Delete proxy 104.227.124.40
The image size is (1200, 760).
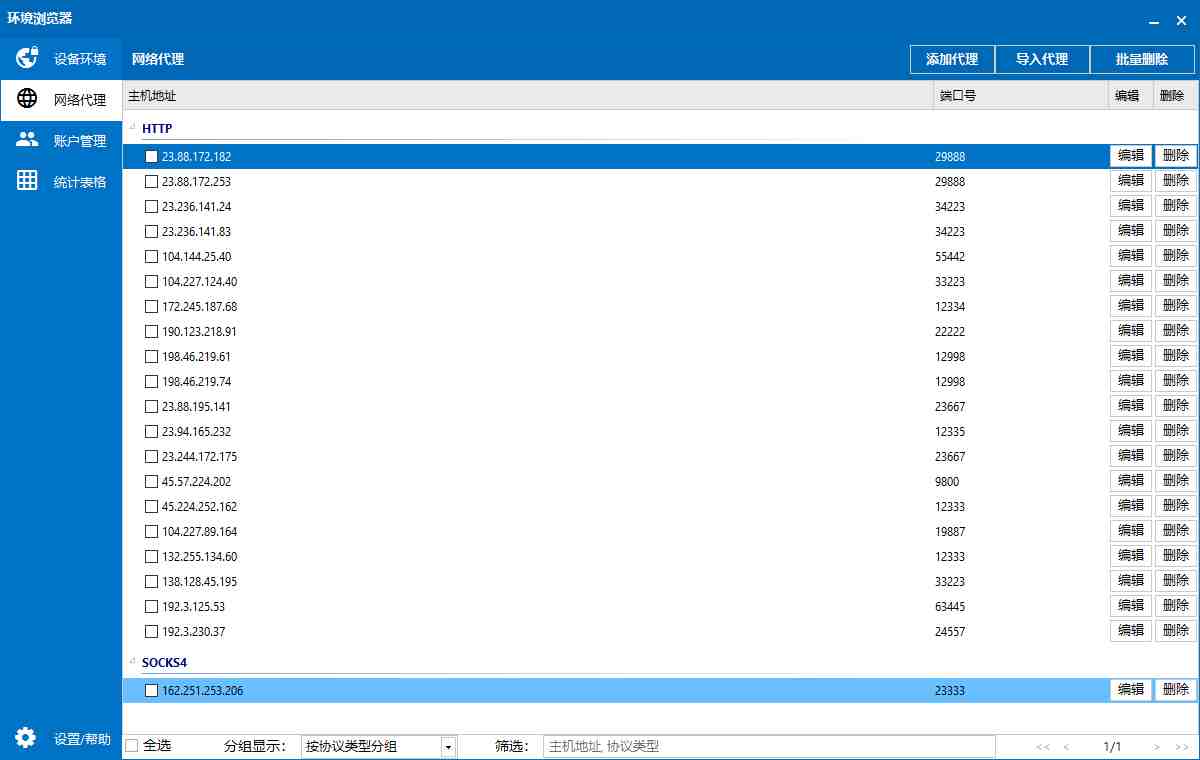point(1176,281)
